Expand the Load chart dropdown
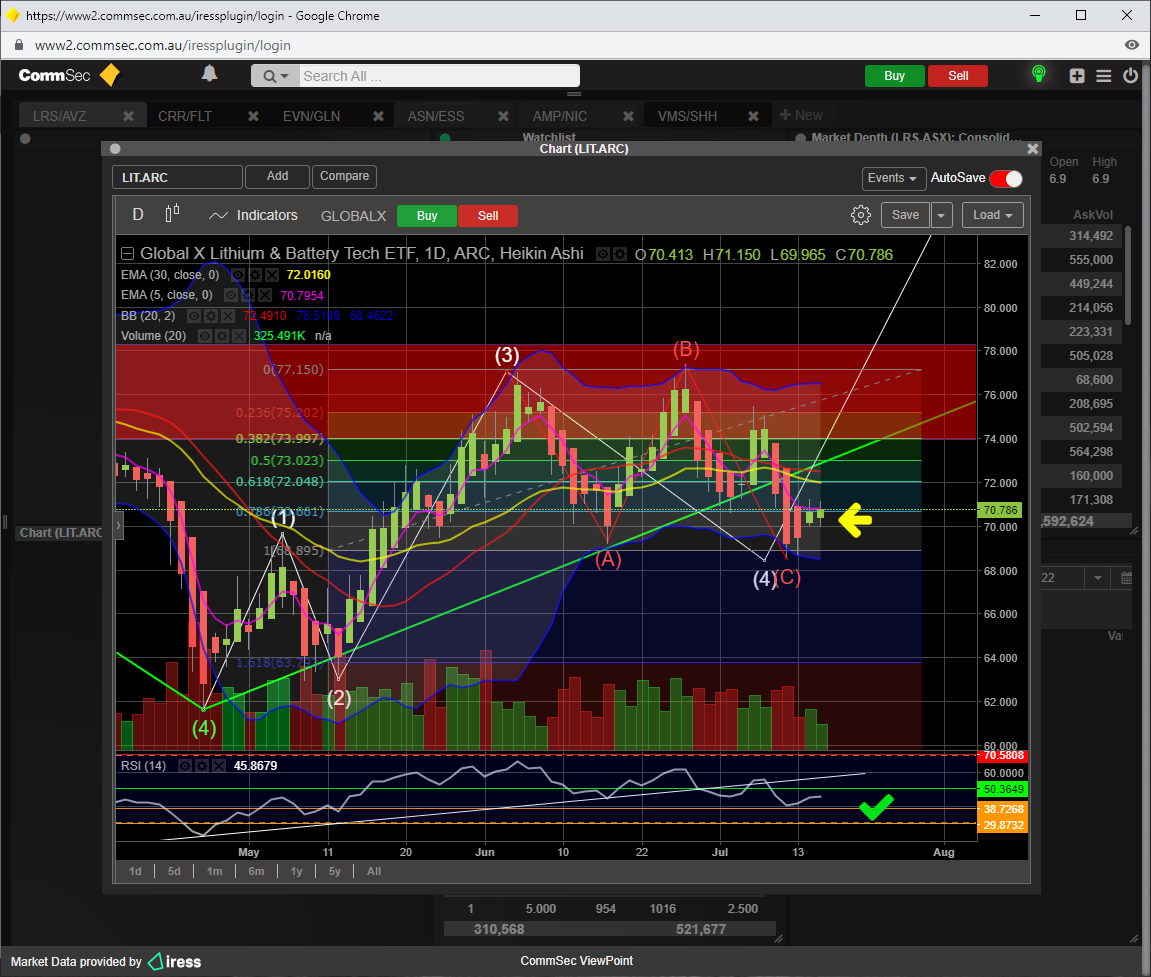Viewport: 1151px width, 977px height. [x=992, y=215]
